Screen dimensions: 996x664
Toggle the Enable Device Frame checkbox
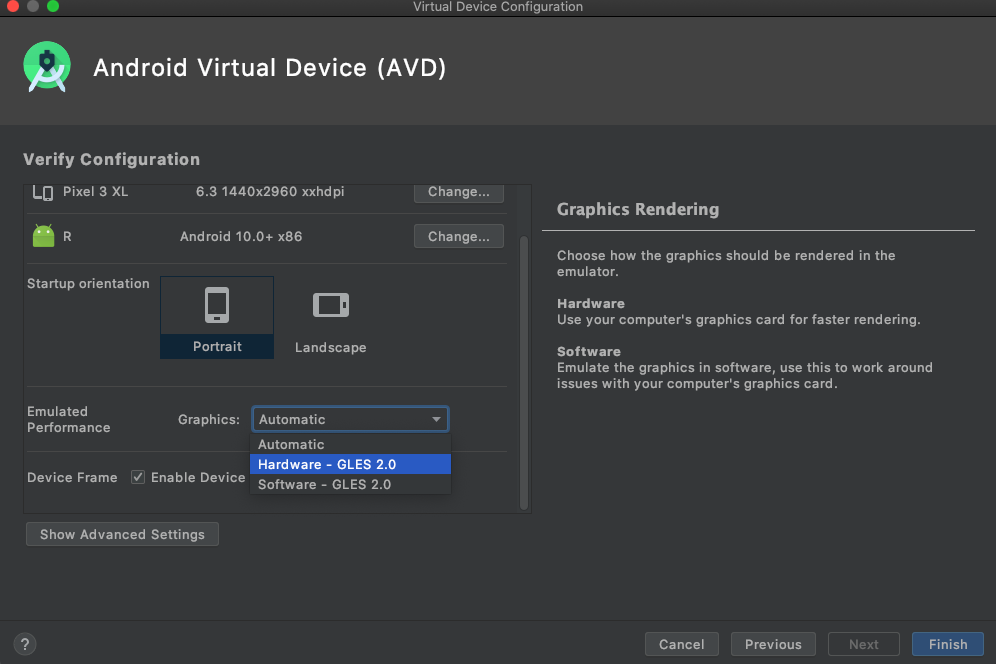138,477
